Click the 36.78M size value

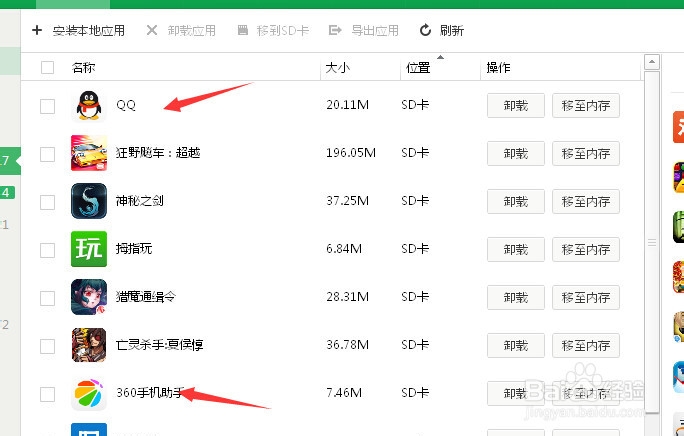(x=348, y=345)
